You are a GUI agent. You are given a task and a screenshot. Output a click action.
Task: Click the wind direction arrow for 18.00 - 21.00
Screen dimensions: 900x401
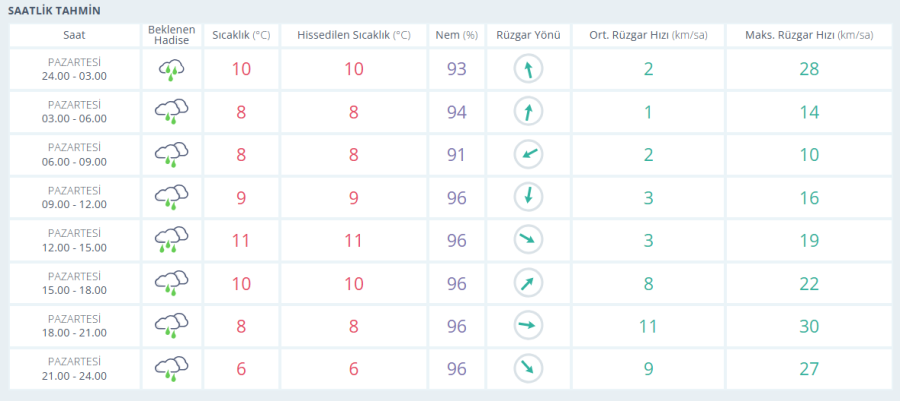tap(528, 326)
